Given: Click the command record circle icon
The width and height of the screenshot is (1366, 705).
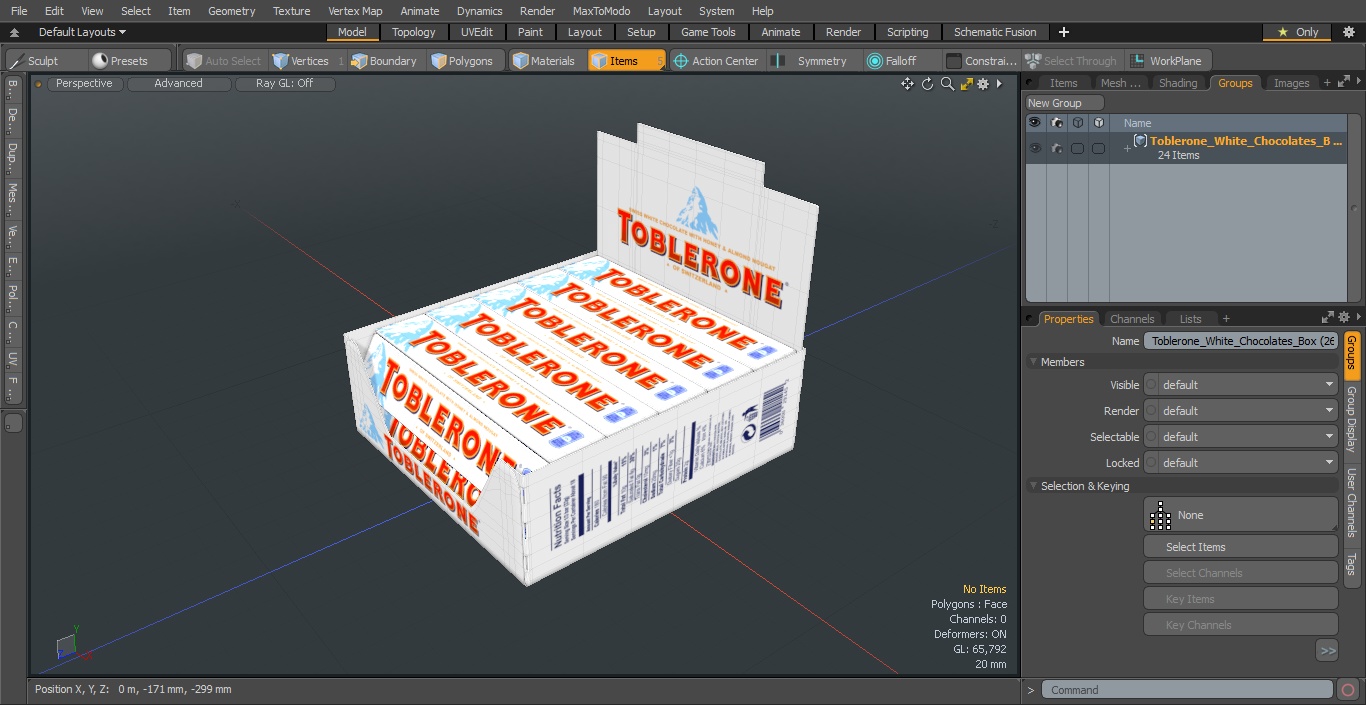Looking at the screenshot, I should pos(1348,690).
